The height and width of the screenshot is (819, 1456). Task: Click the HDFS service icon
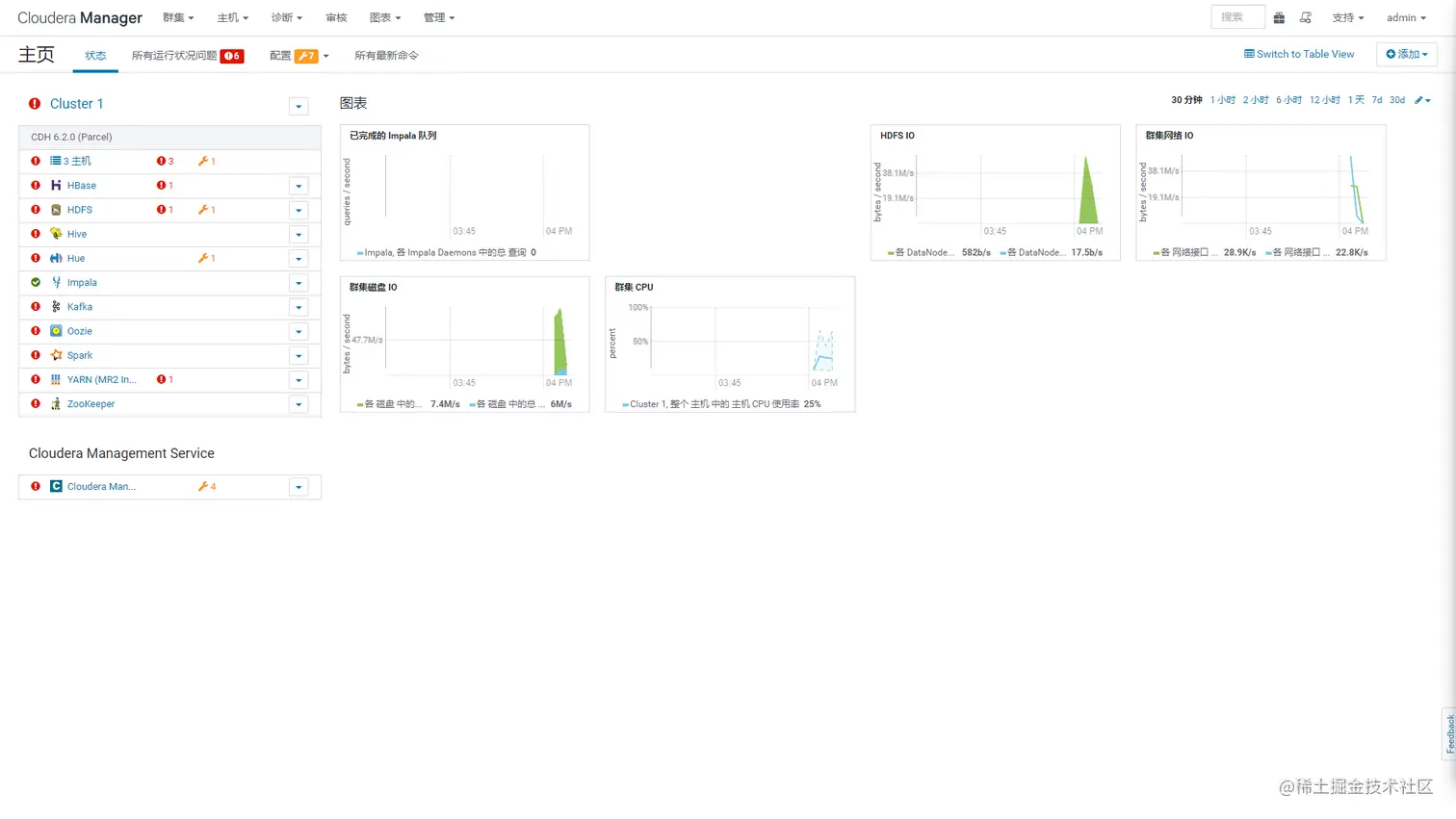click(56, 210)
